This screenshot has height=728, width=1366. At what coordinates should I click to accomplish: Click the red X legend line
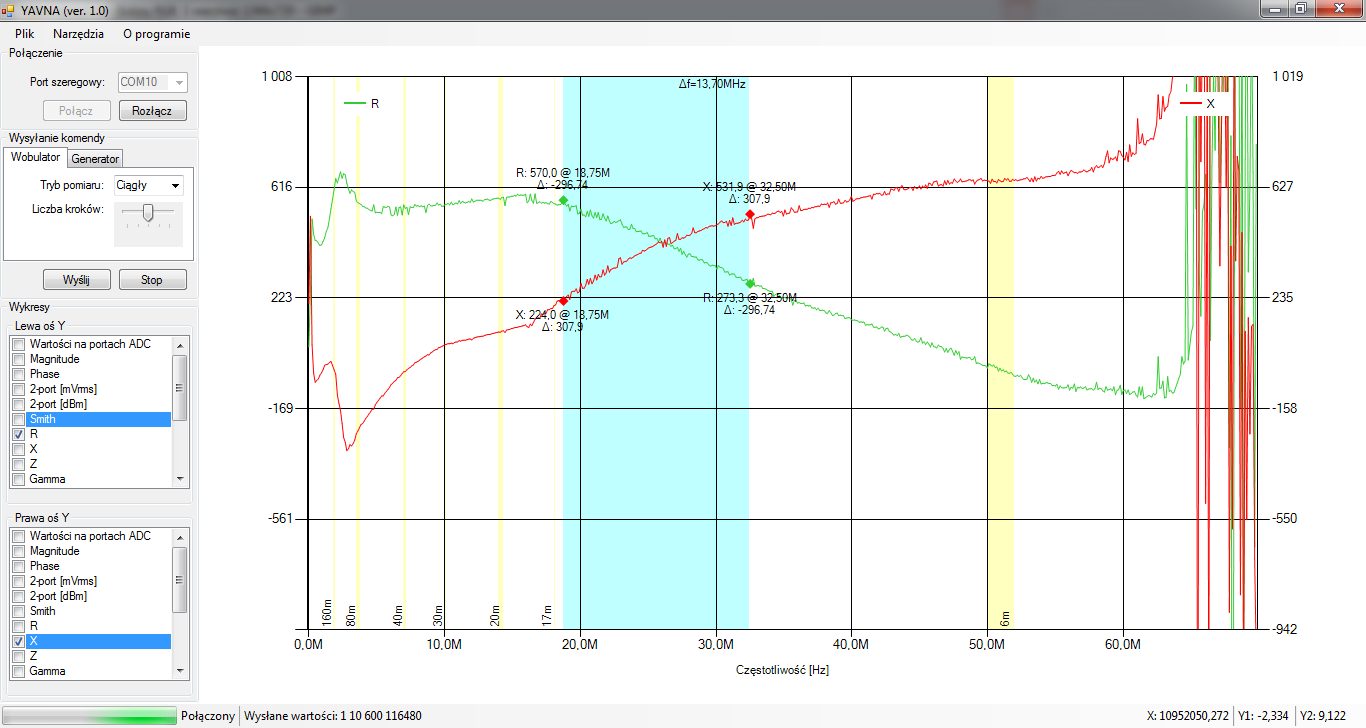click(x=1190, y=103)
